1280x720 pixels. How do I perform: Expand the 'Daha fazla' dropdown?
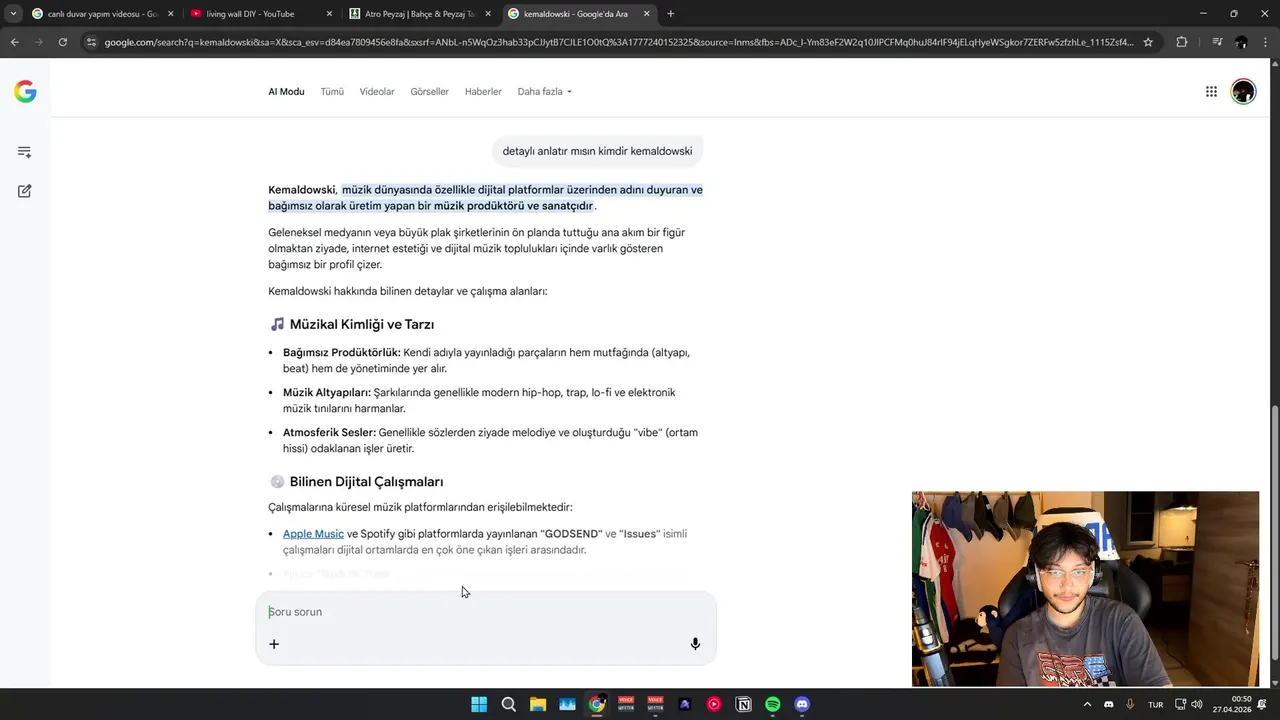[545, 91]
